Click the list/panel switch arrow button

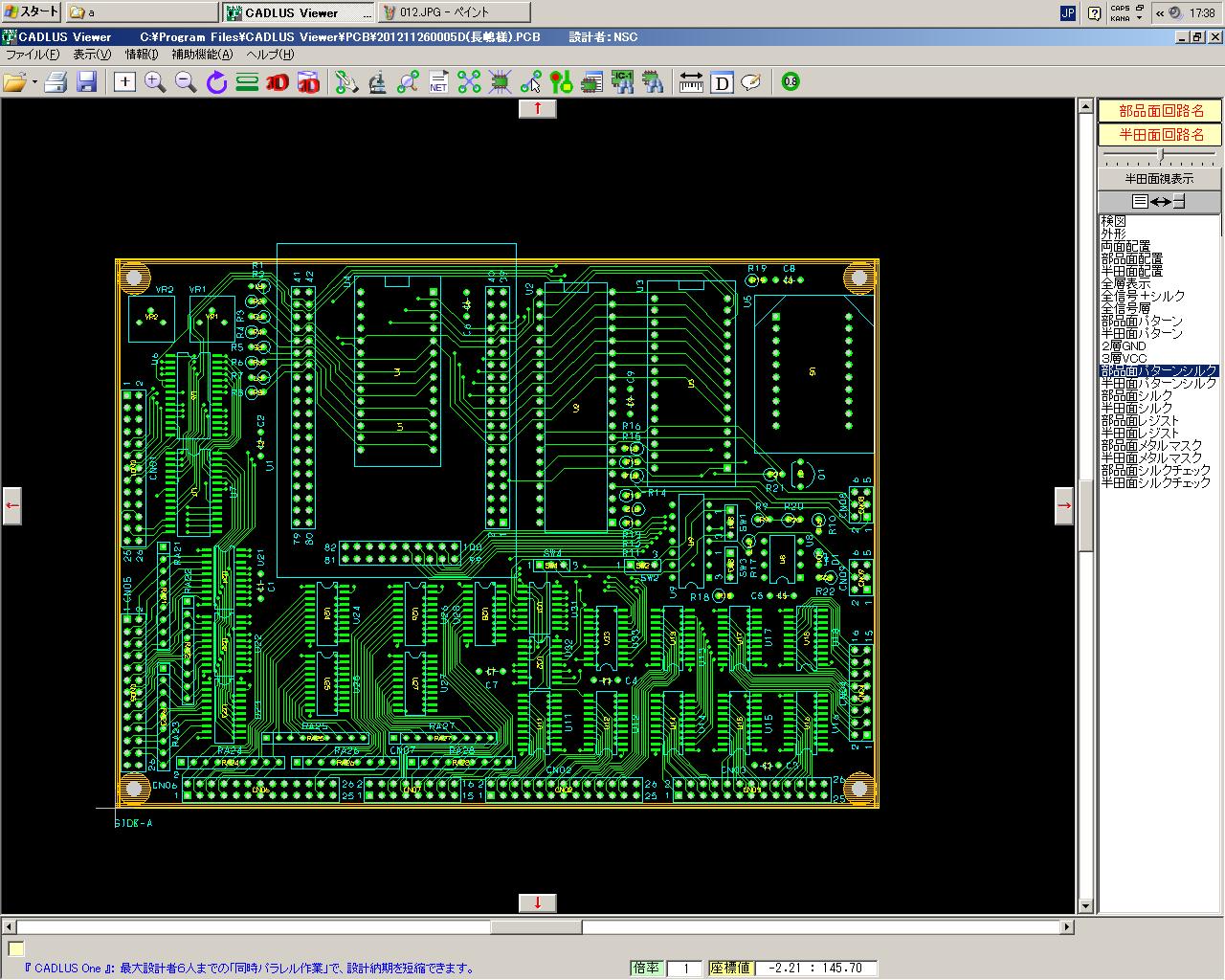coord(1159,201)
